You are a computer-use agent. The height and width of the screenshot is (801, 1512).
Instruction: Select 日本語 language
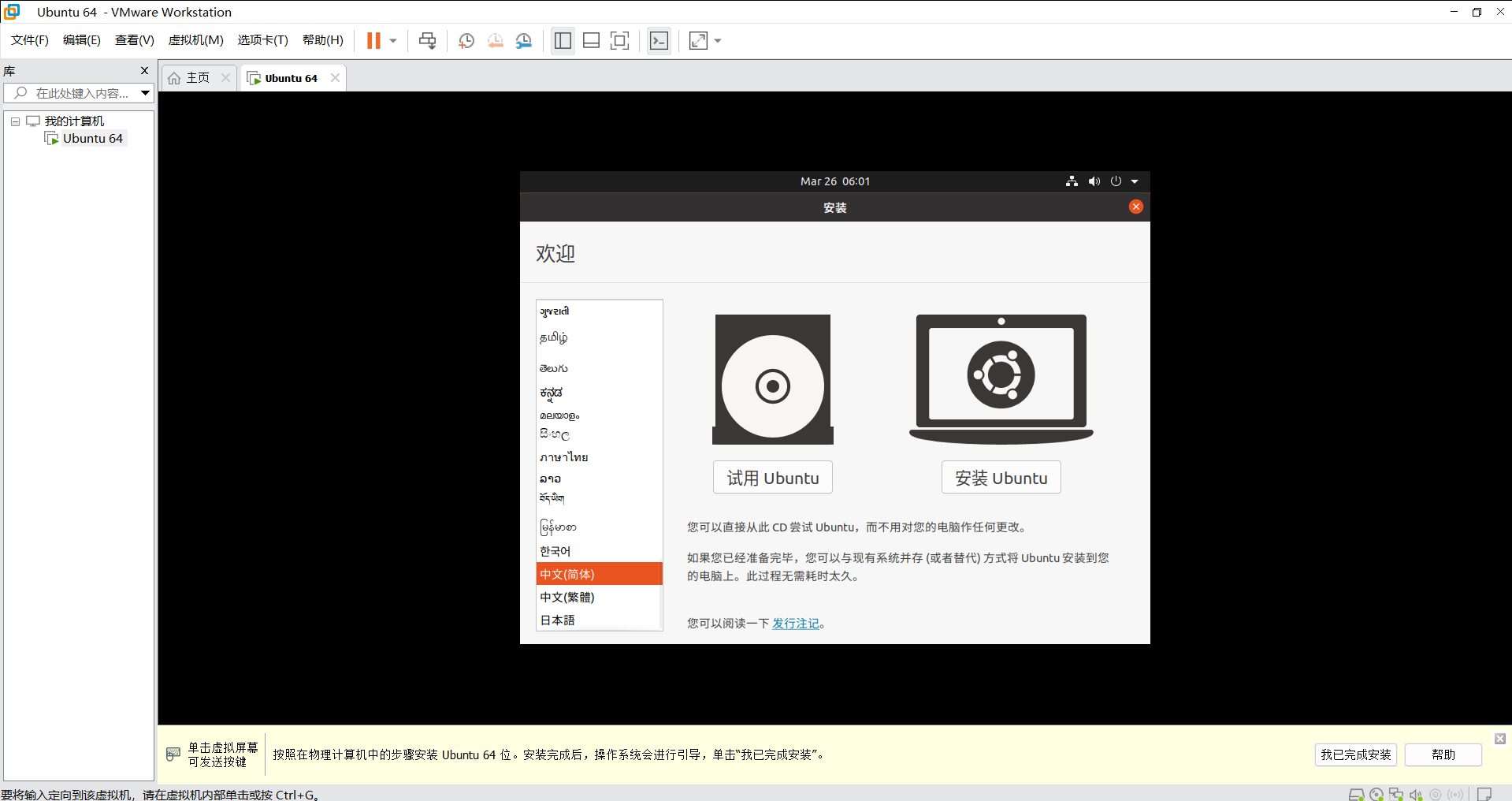600,620
